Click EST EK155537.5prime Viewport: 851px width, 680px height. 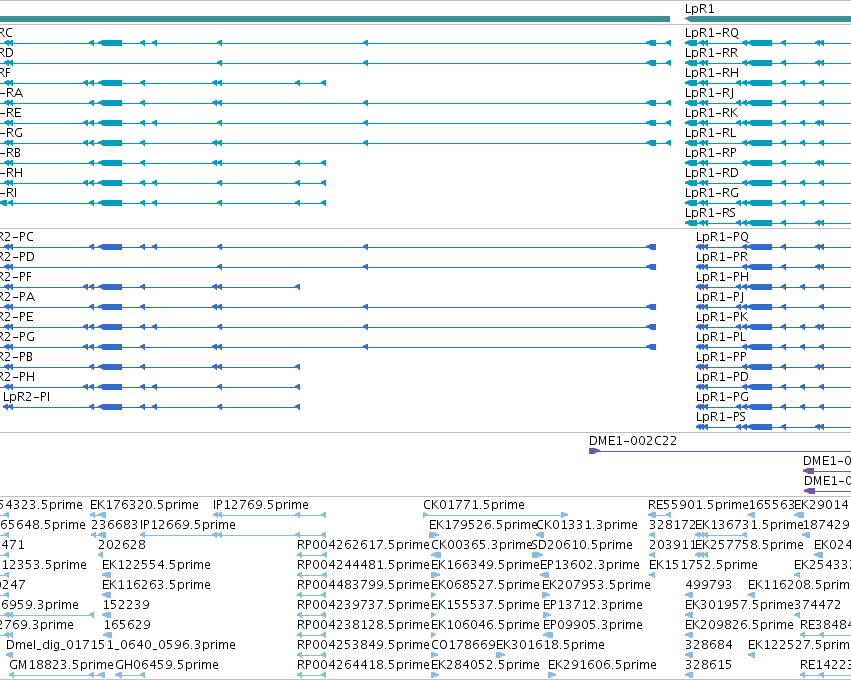pyautogui.click(x=485, y=605)
